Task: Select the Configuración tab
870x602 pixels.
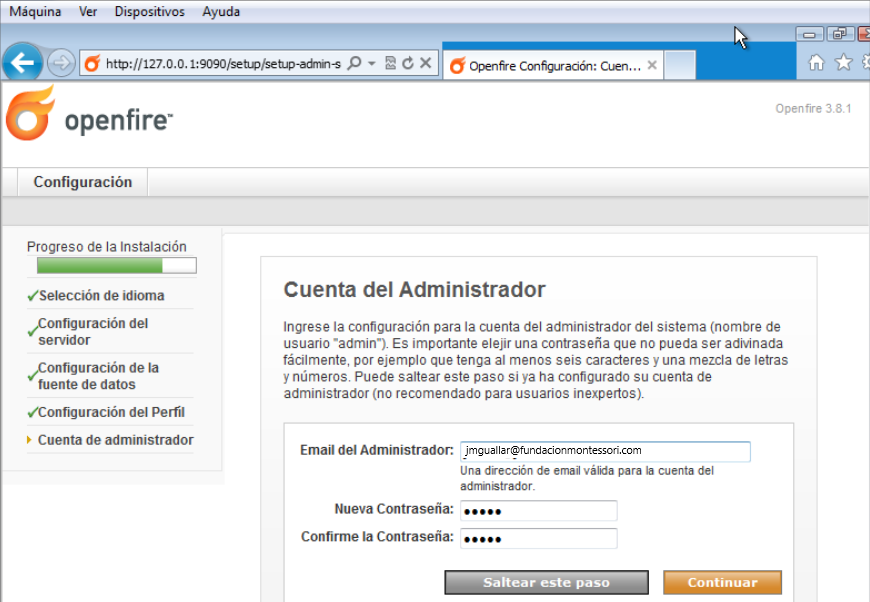Action: tap(83, 182)
